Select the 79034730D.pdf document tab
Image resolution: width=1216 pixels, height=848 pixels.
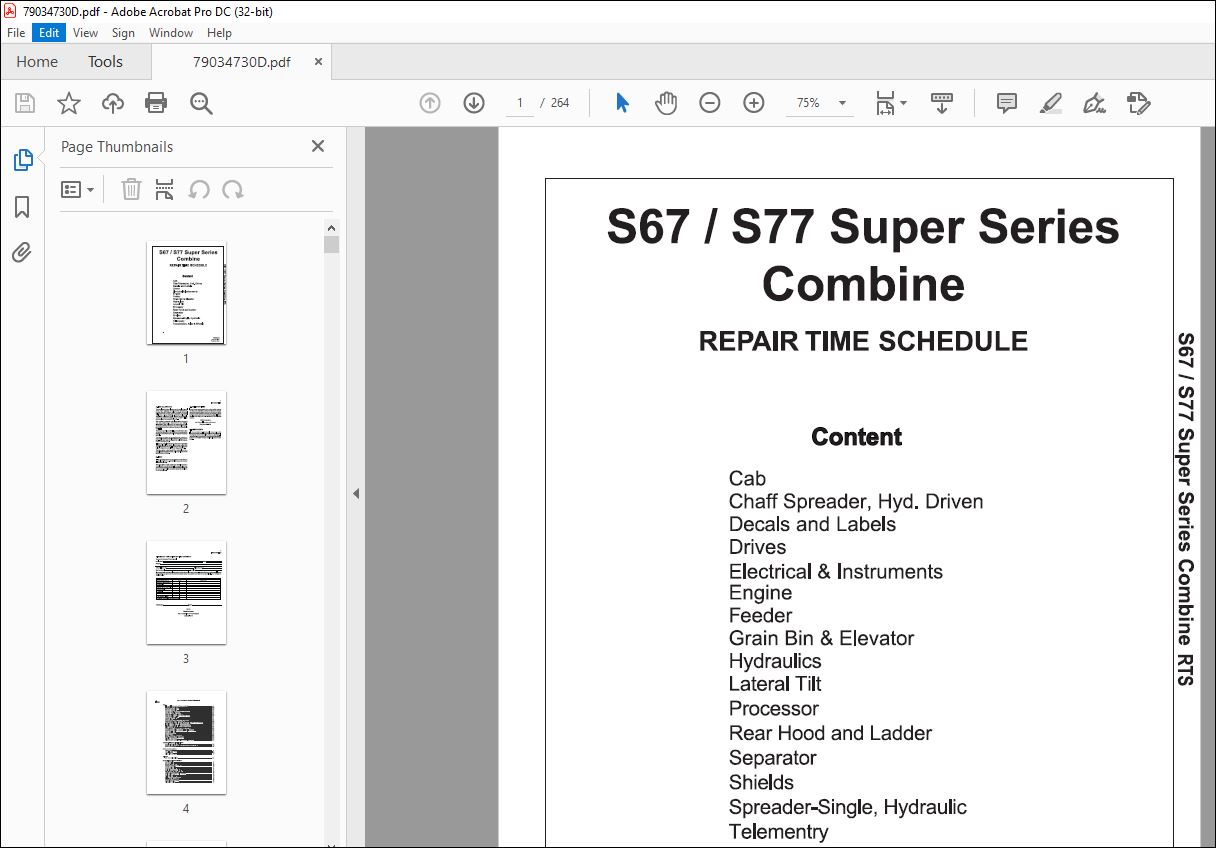tap(241, 62)
